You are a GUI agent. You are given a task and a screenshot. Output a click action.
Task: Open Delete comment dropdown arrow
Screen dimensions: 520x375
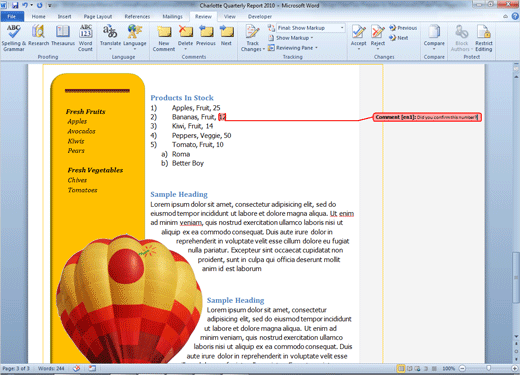click(x=185, y=49)
